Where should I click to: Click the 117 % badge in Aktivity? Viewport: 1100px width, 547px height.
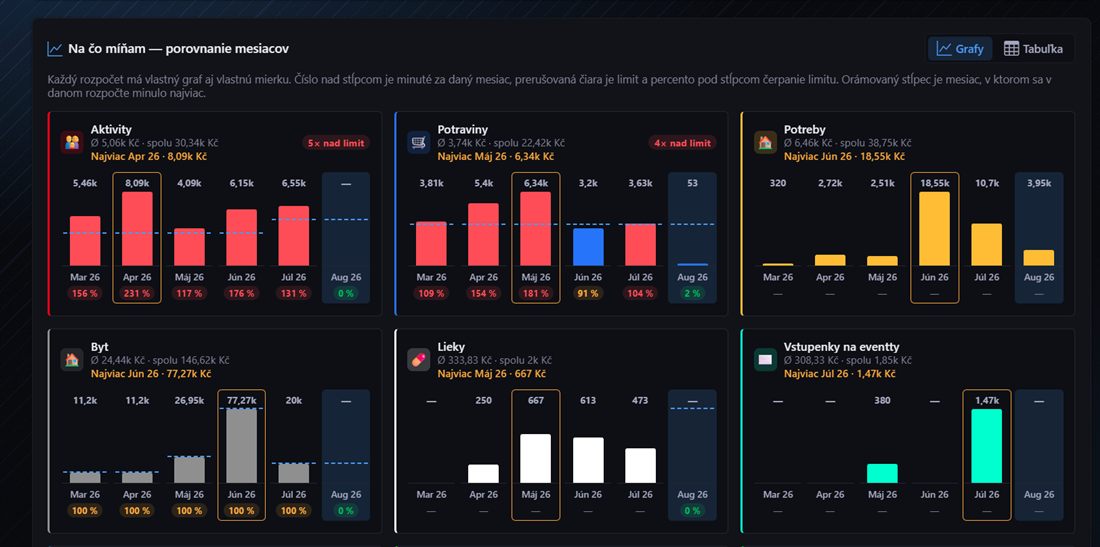point(189,294)
